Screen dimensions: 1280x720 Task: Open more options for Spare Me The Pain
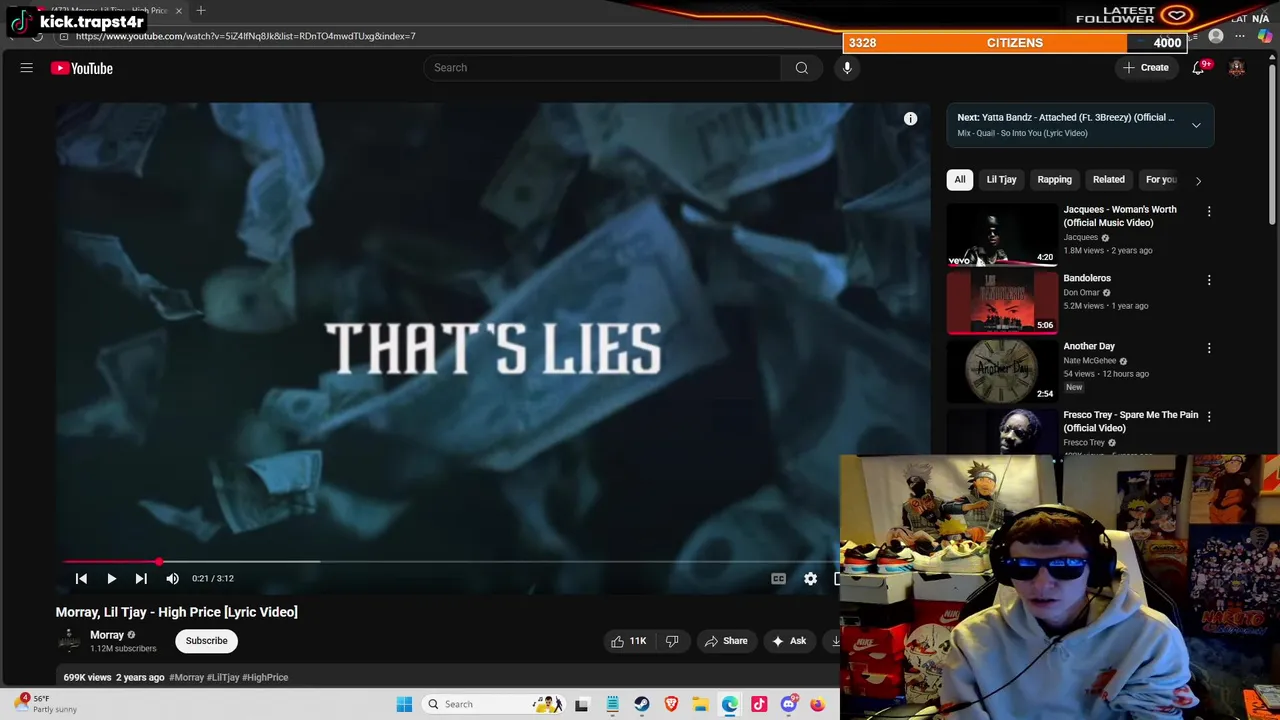pos(1209,416)
